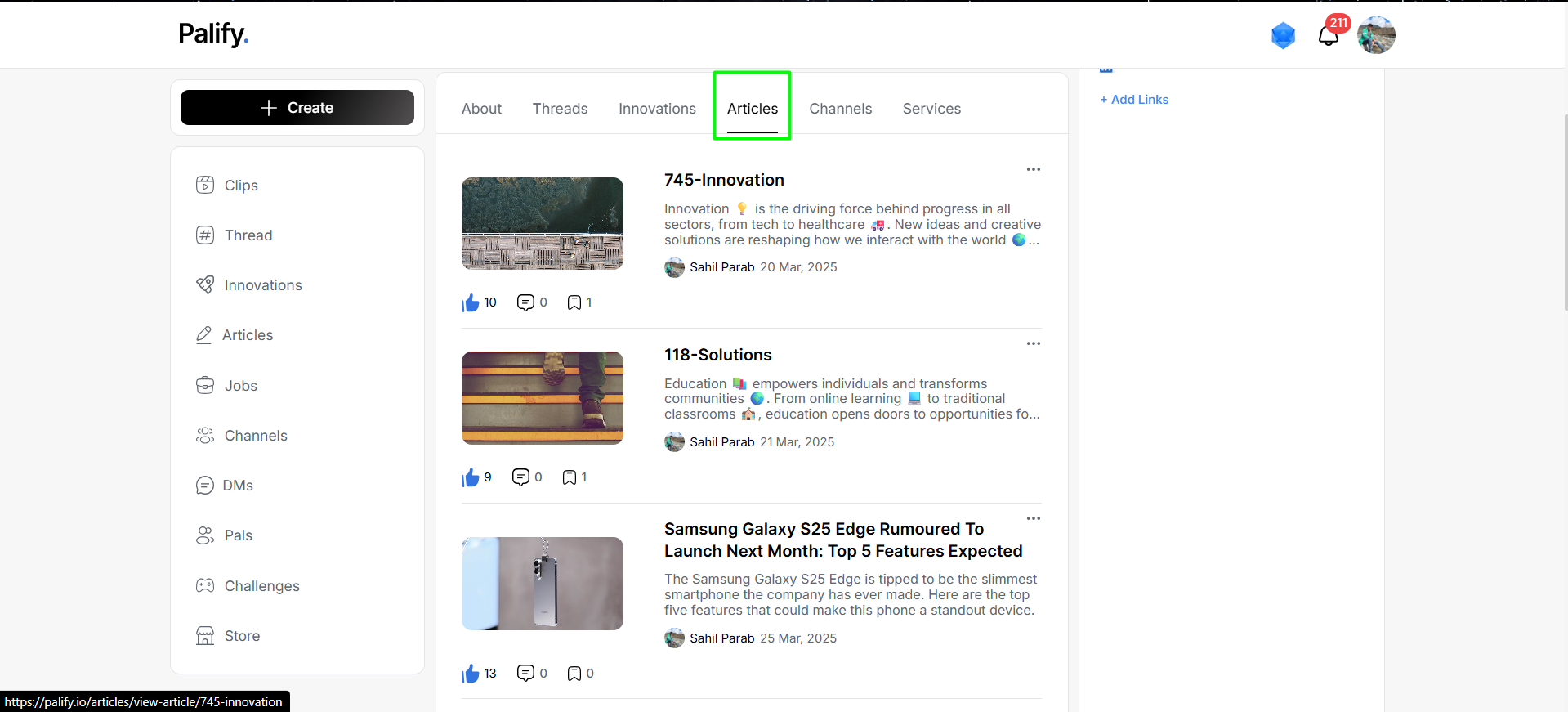Image resolution: width=1568 pixels, height=712 pixels.
Task: Bookmark the 745-Innovation article
Action: tap(574, 303)
